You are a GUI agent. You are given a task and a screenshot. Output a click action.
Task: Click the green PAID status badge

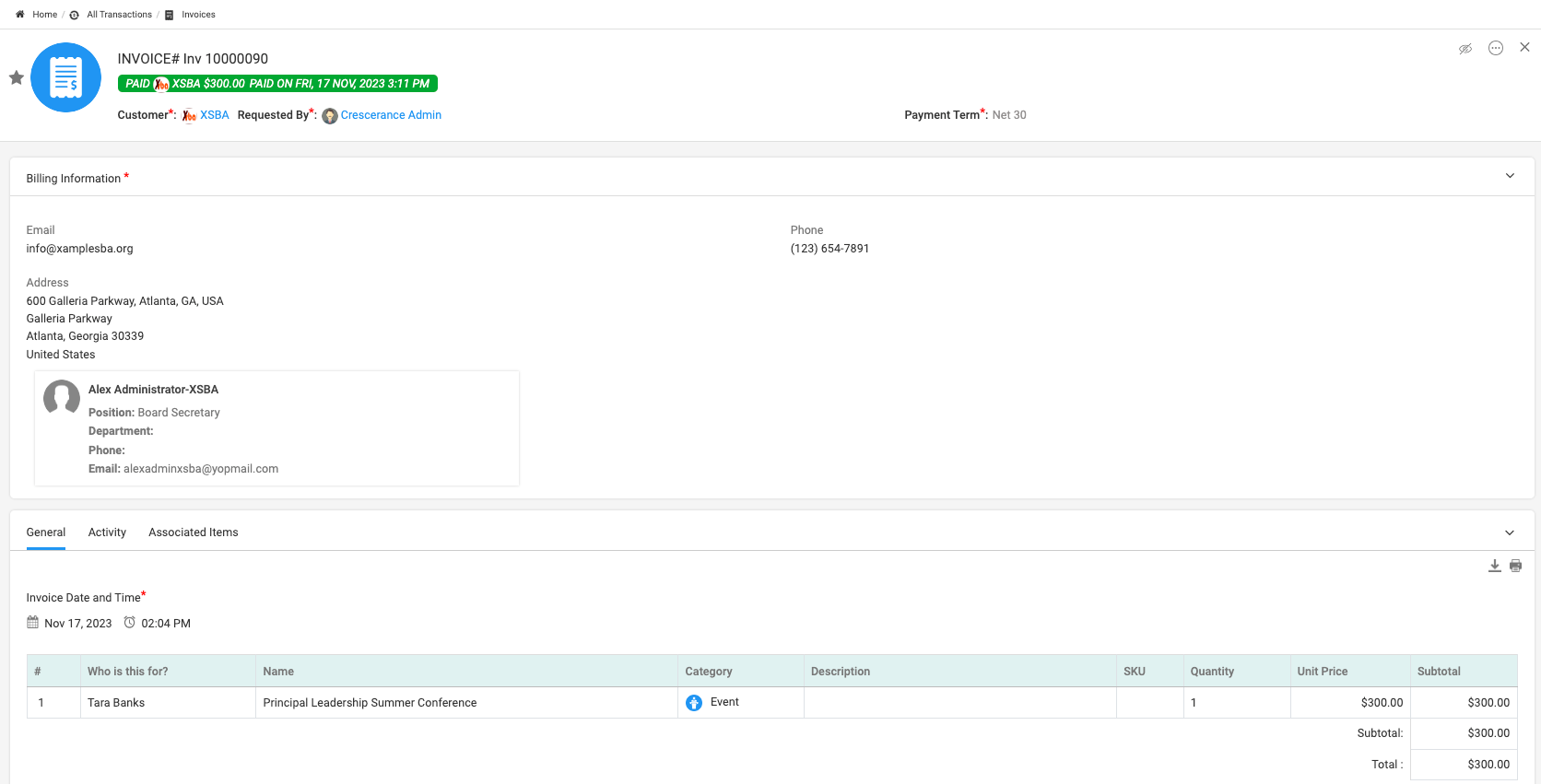[277, 84]
